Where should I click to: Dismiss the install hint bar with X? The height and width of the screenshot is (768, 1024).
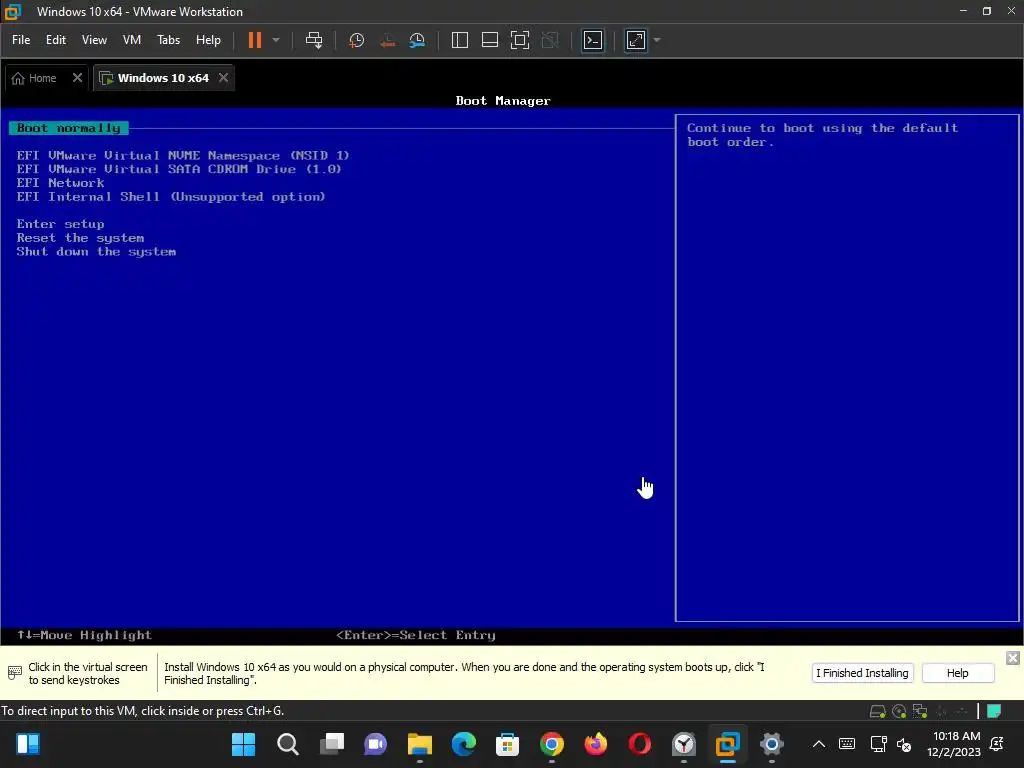1012,658
